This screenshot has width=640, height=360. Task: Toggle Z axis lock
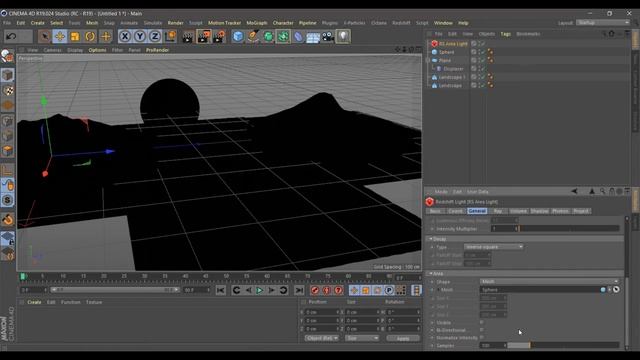tap(155, 37)
